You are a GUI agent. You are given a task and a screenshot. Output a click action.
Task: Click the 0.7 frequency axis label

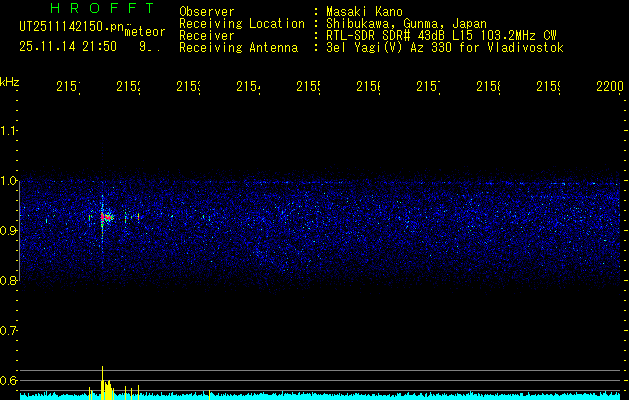[x=8, y=330]
